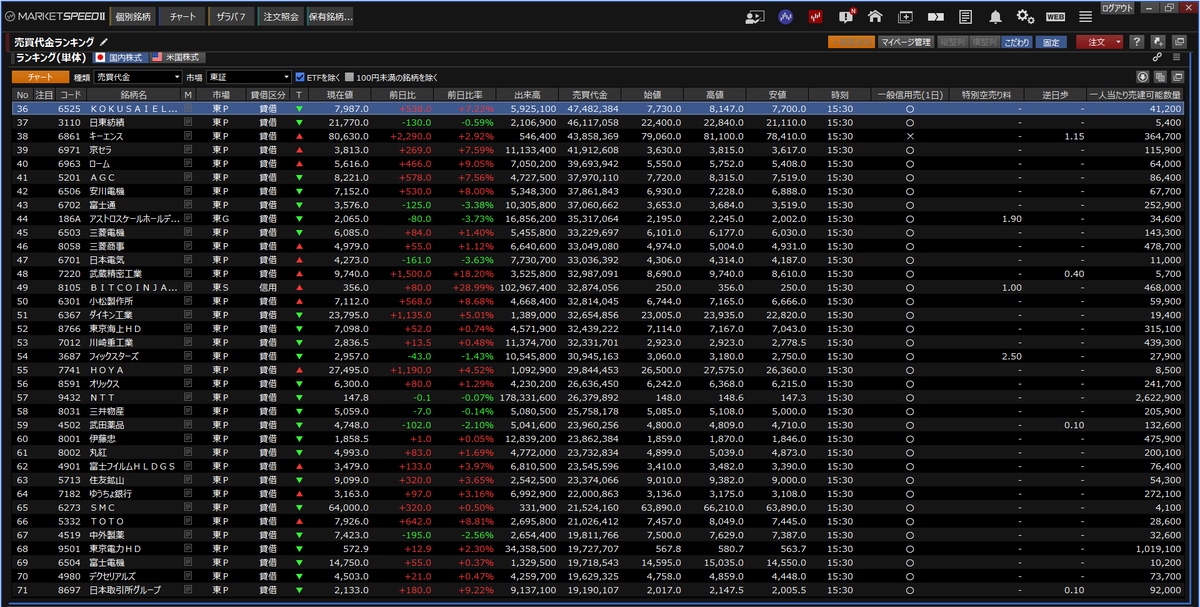Open the 保有銘柄 tab

click(x=330, y=17)
